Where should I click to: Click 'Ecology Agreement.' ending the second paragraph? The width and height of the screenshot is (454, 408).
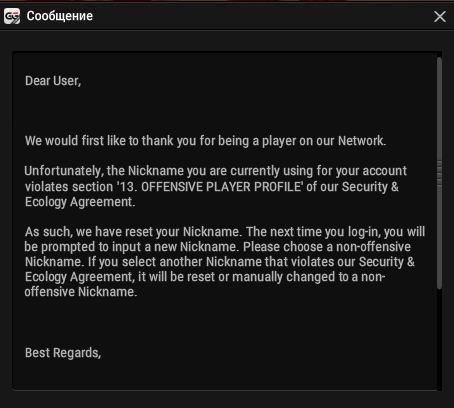point(80,202)
